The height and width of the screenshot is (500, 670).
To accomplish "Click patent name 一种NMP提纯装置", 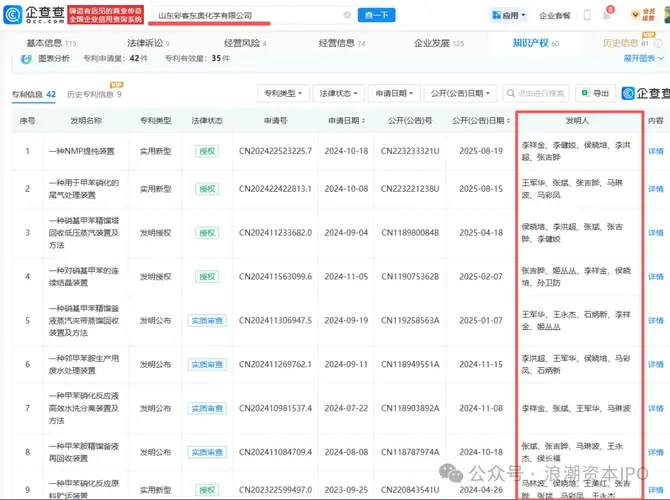I will click(82, 151).
